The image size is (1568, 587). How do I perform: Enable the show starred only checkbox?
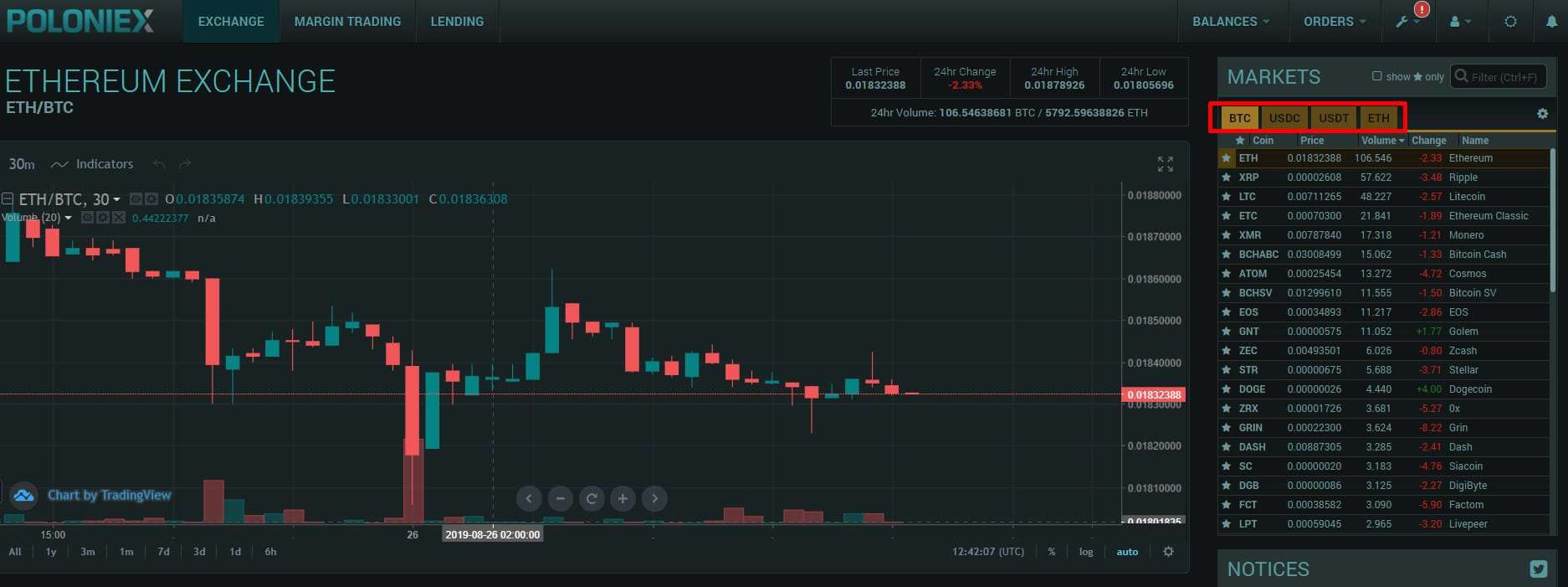click(x=1376, y=76)
